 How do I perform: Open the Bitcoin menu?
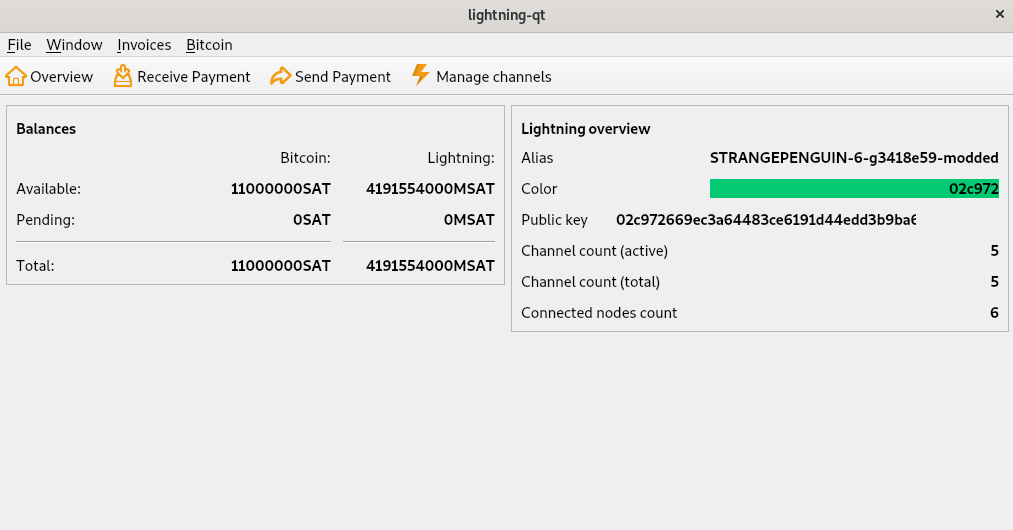209,45
